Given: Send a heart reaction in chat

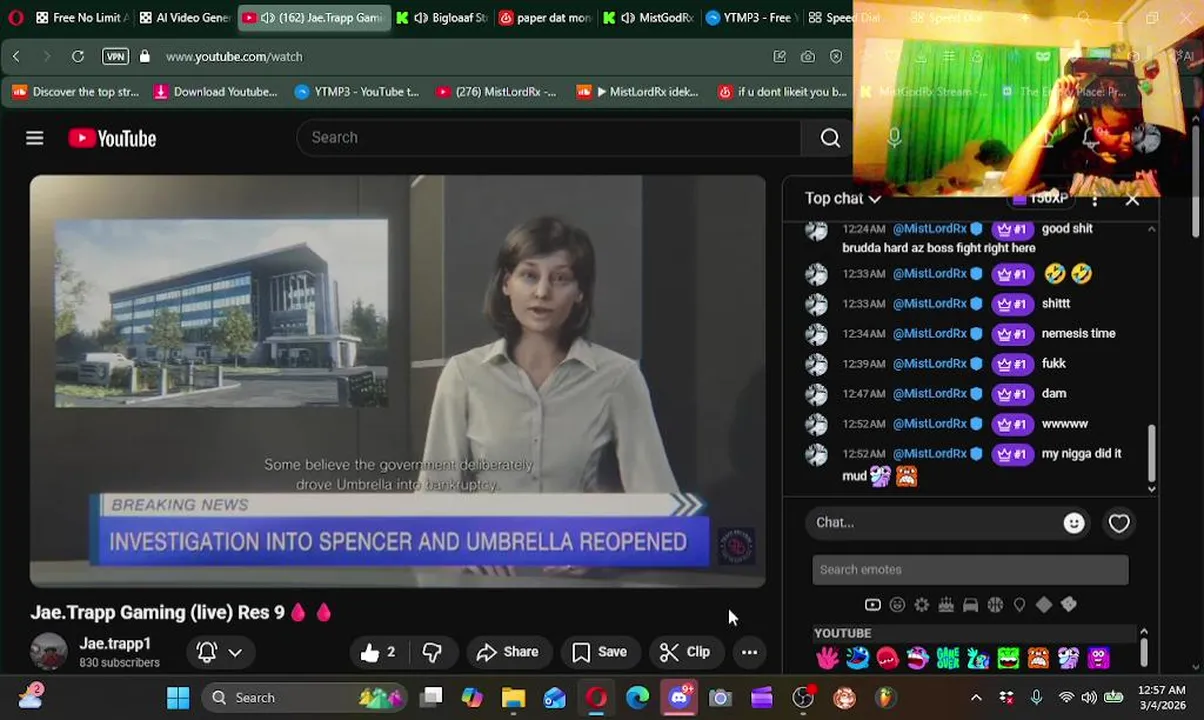Looking at the screenshot, I should pos(1119,523).
